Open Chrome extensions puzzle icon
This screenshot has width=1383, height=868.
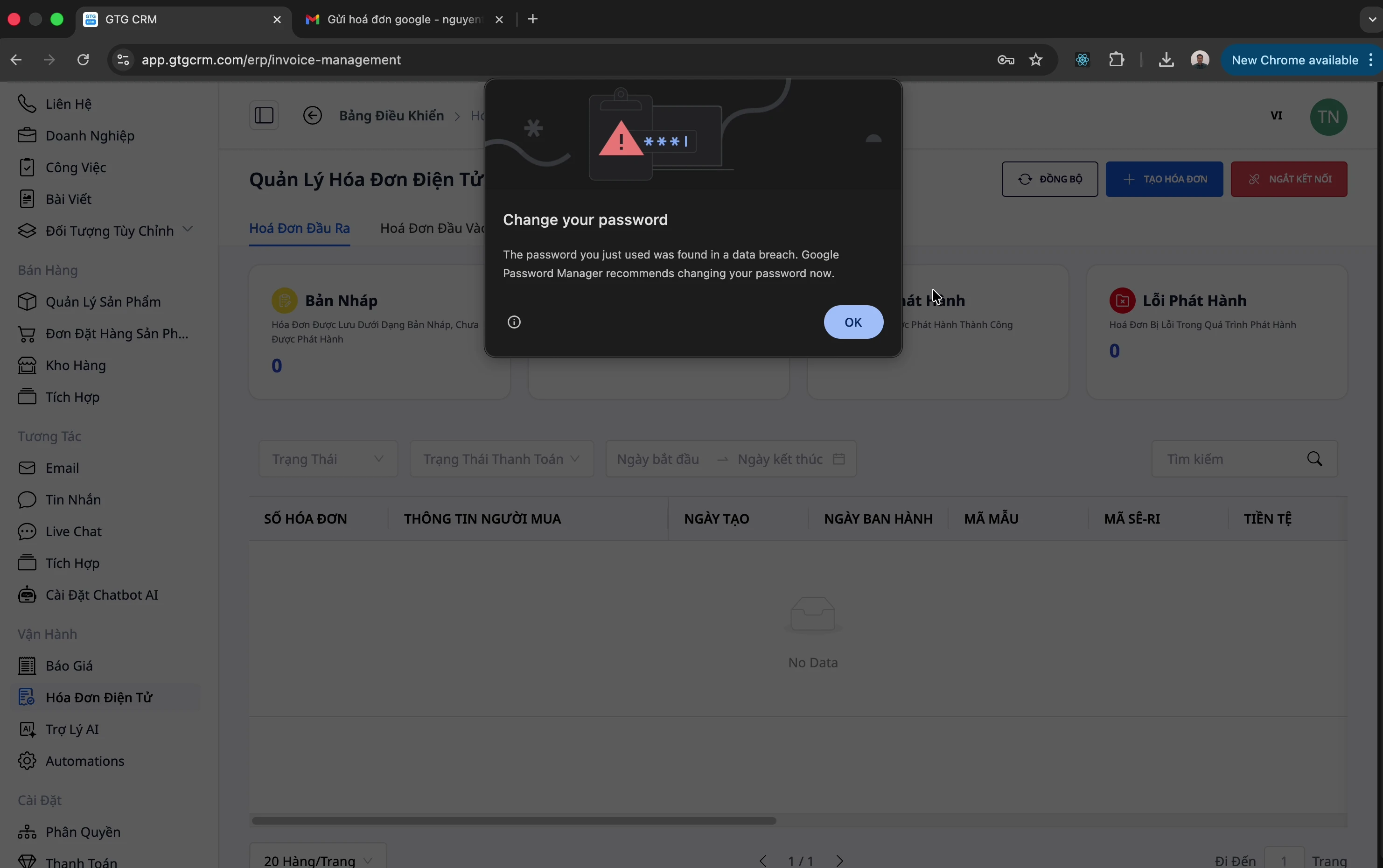(x=1118, y=60)
